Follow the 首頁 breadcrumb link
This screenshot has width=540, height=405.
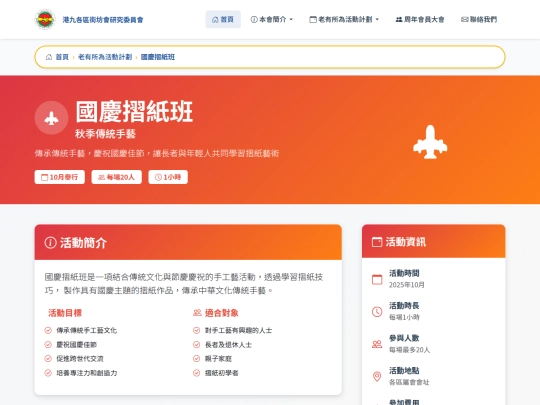pyautogui.click(x=62, y=57)
